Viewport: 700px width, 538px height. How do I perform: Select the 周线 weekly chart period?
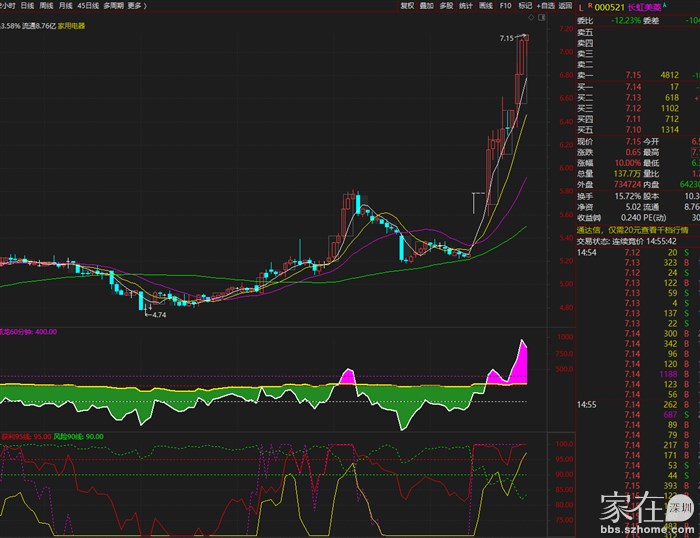coord(46,6)
